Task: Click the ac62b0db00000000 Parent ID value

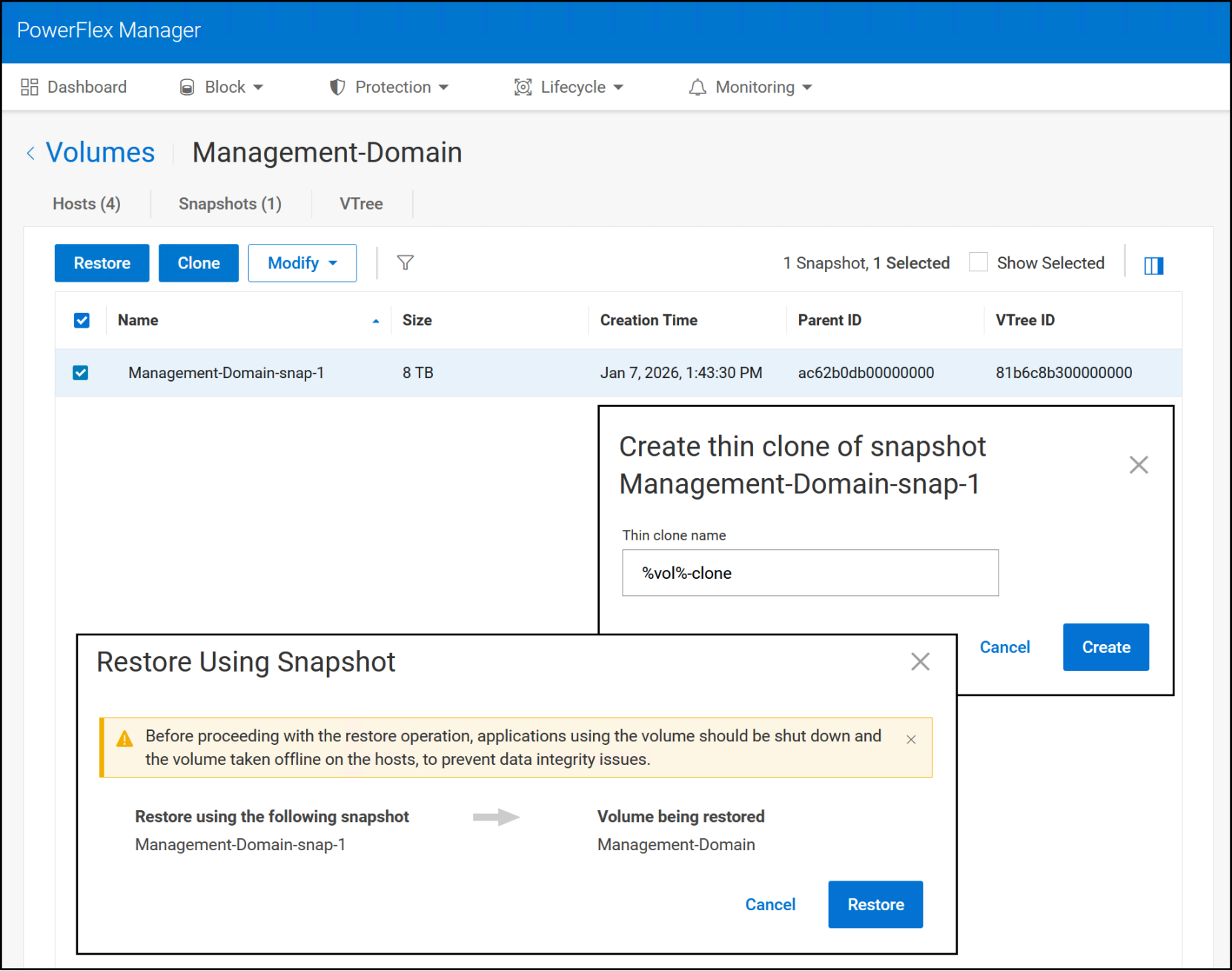Action: tap(866, 373)
